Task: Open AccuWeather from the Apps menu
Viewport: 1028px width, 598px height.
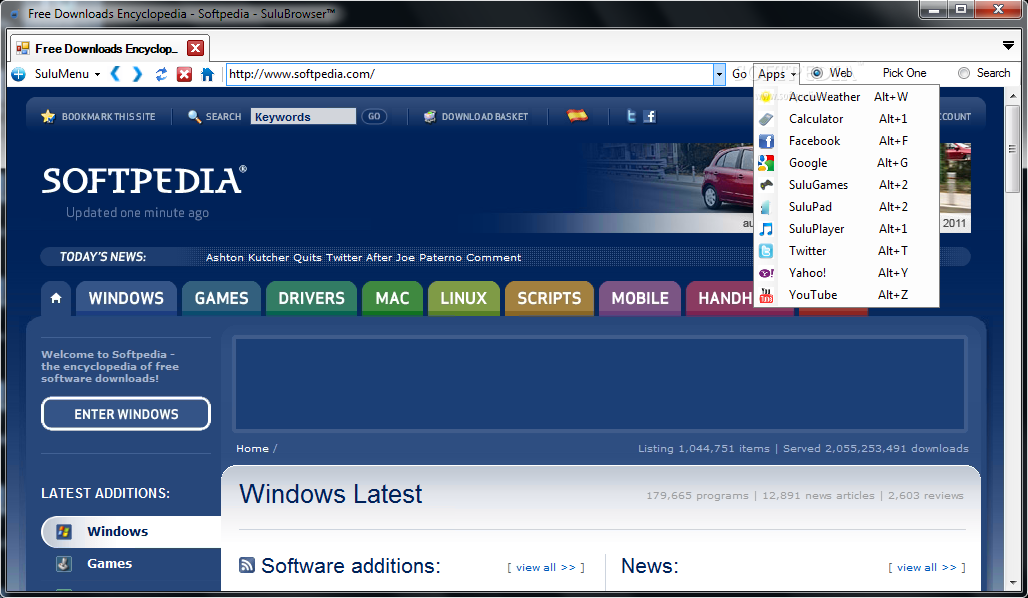Action: [846, 97]
